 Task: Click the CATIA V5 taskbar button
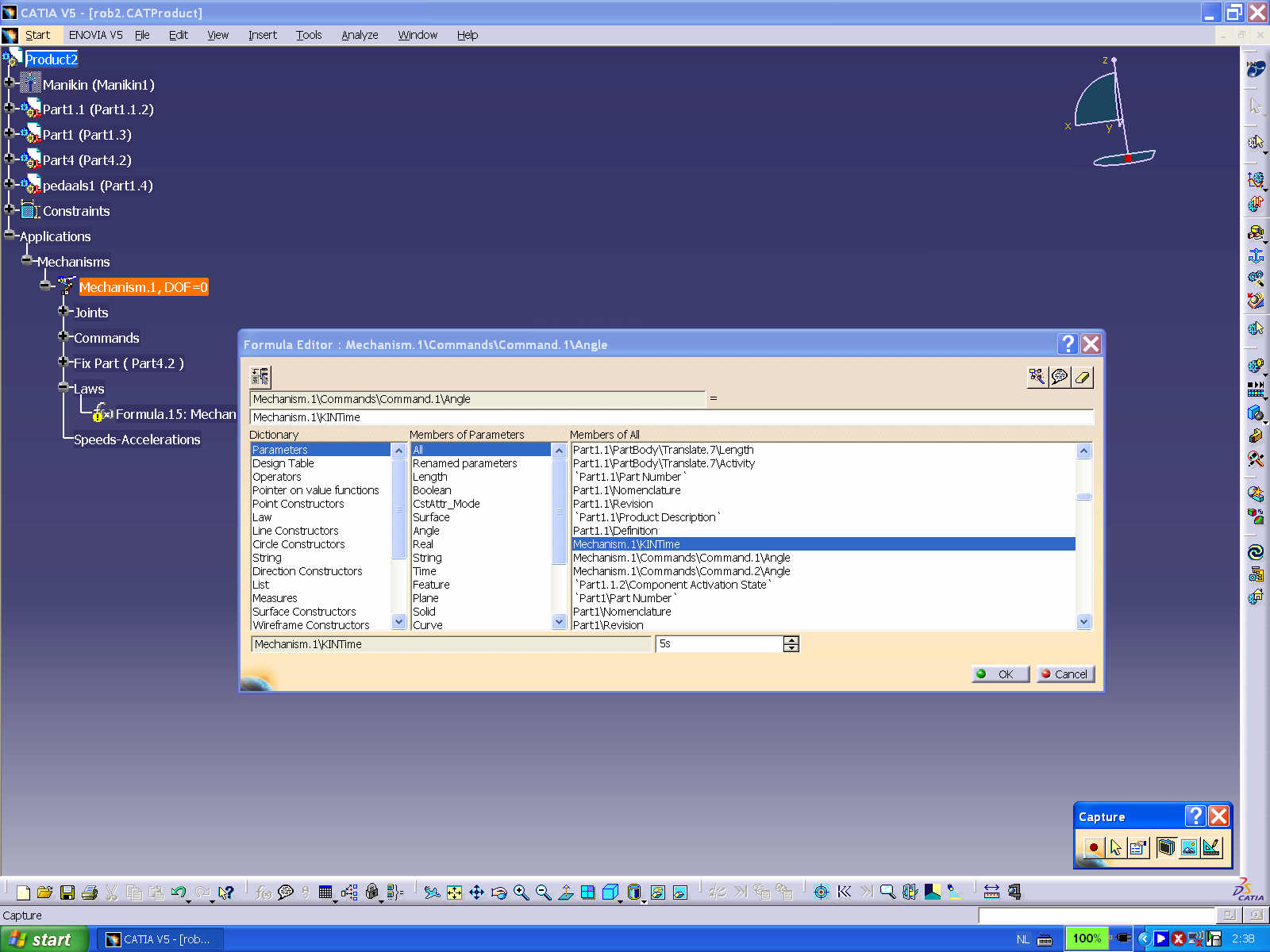[160, 939]
